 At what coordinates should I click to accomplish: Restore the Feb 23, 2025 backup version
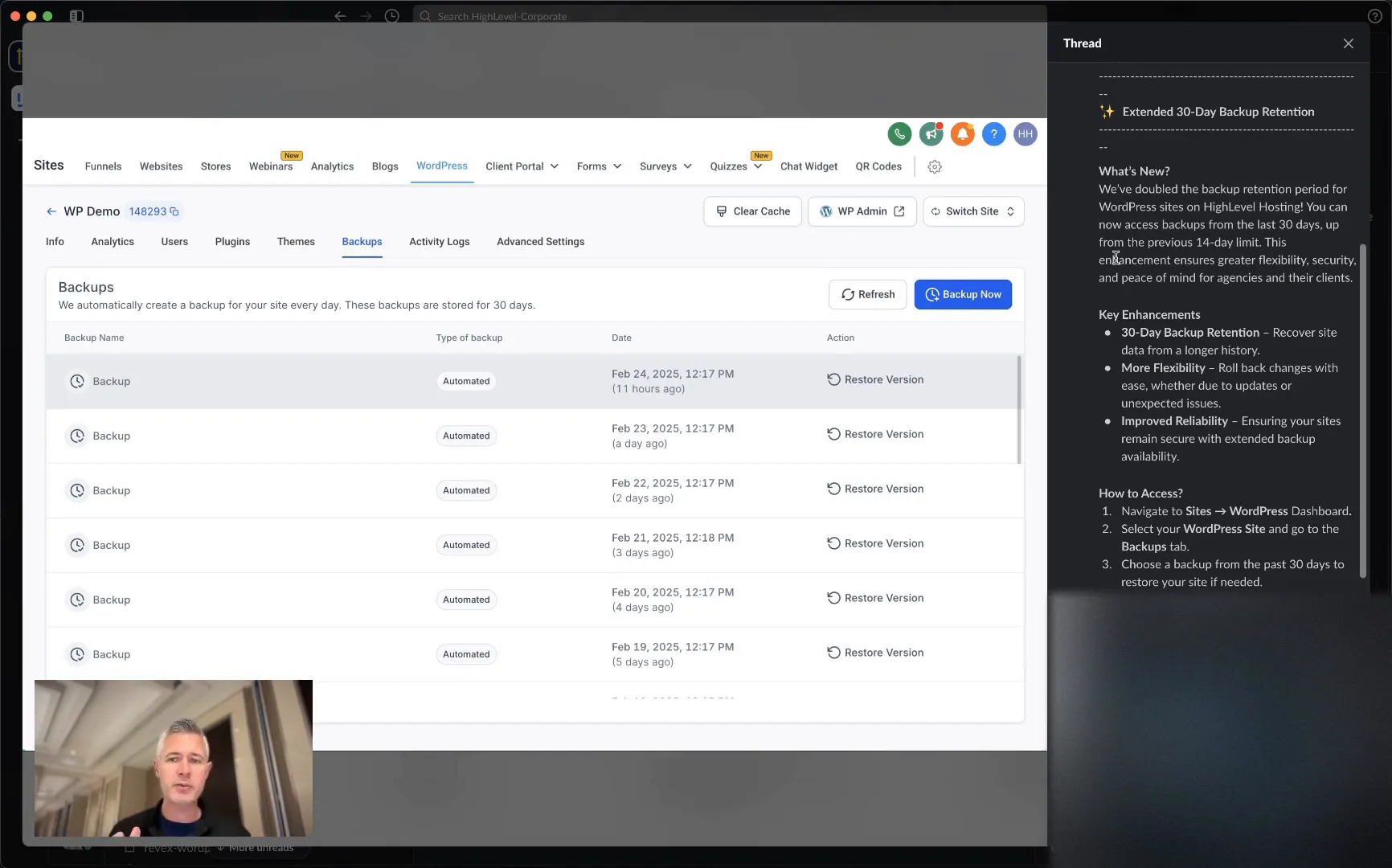(x=875, y=434)
